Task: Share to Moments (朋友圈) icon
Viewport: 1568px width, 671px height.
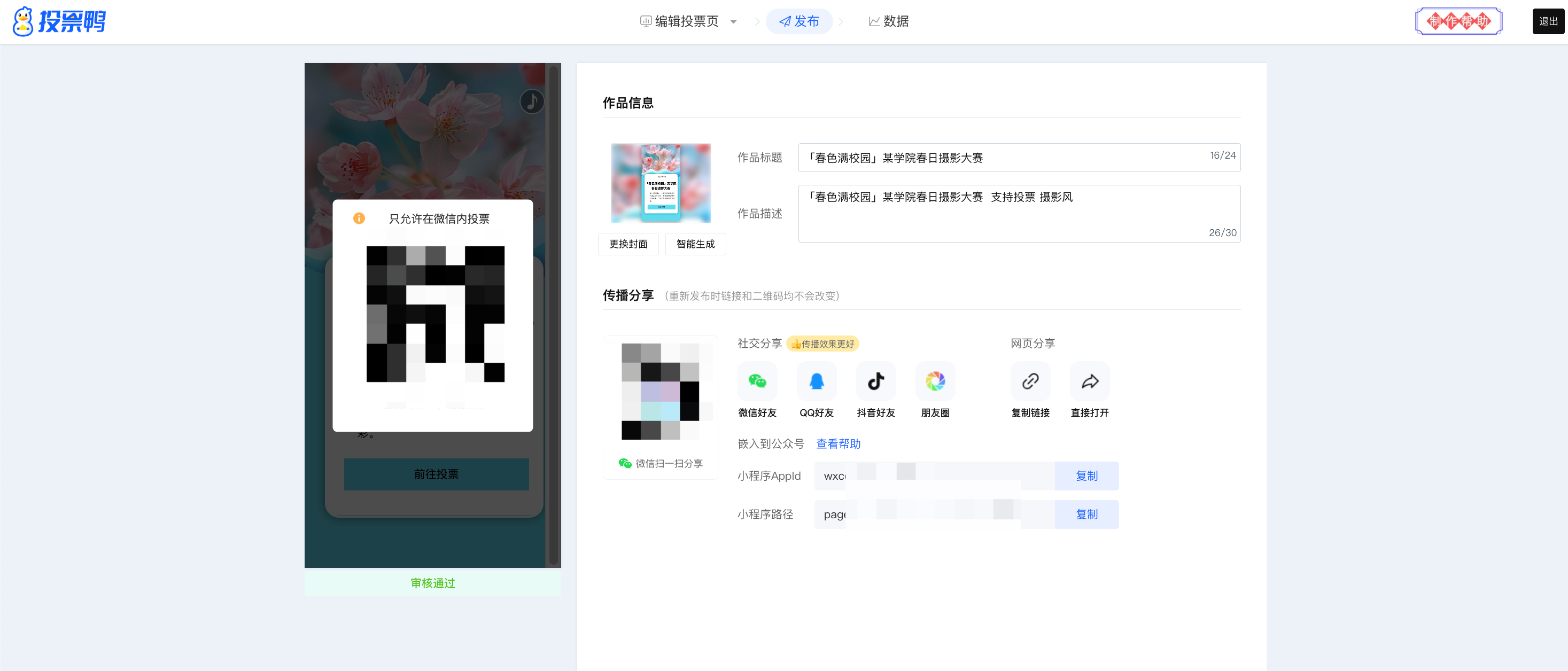Action: [x=935, y=381]
